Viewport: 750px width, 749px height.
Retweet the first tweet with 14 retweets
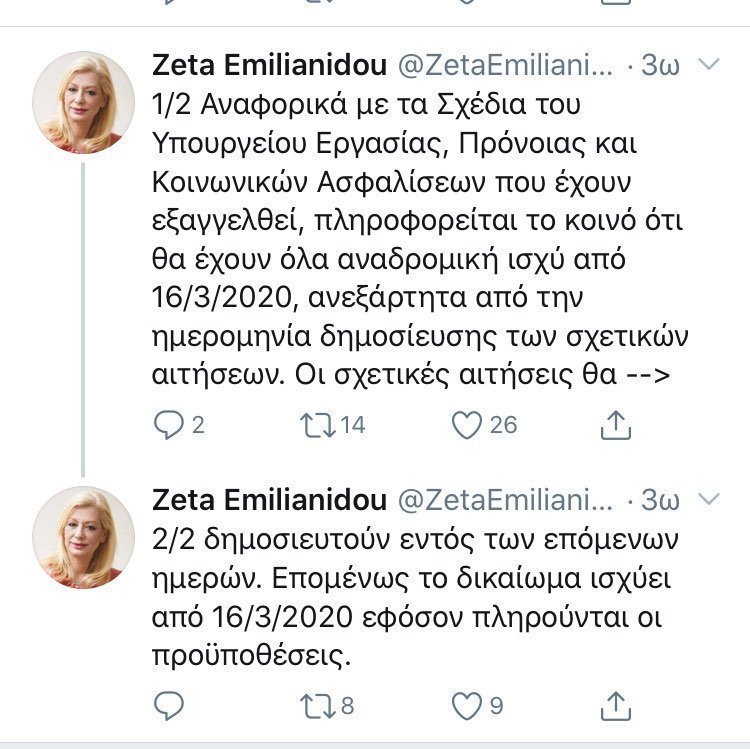318,425
